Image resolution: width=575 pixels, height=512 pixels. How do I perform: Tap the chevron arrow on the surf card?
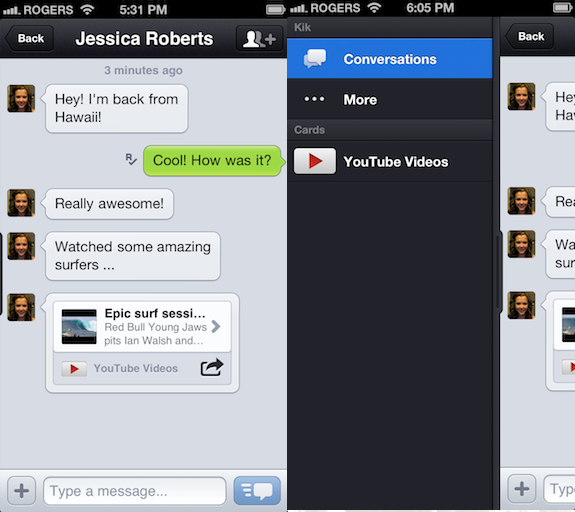coord(216,326)
